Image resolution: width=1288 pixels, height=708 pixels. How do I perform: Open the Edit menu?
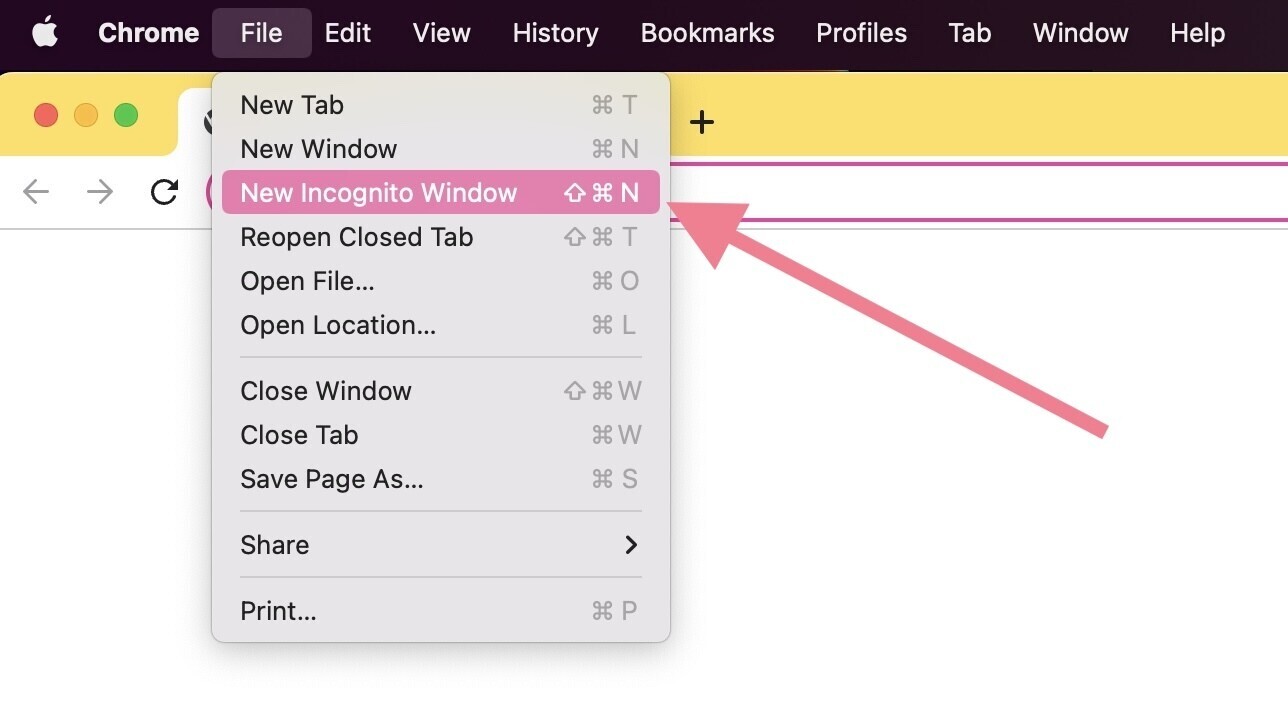[x=348, y=32]
